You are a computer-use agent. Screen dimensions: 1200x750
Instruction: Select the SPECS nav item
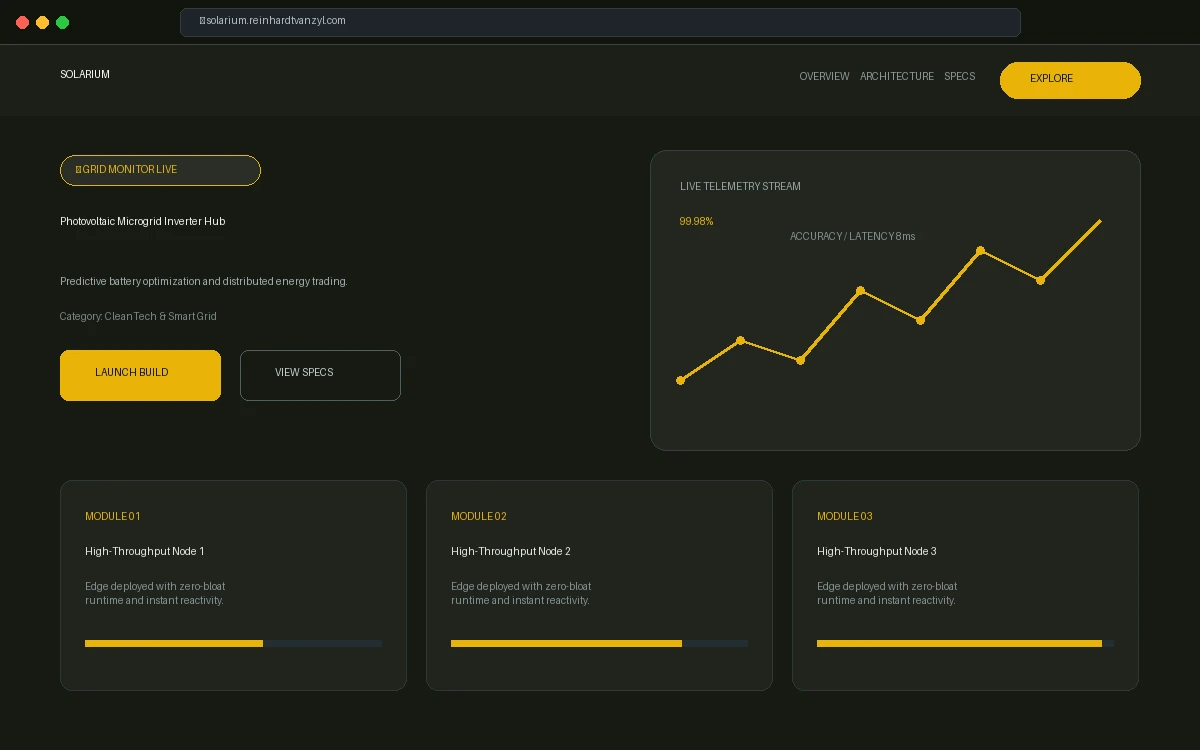point(959,77)
